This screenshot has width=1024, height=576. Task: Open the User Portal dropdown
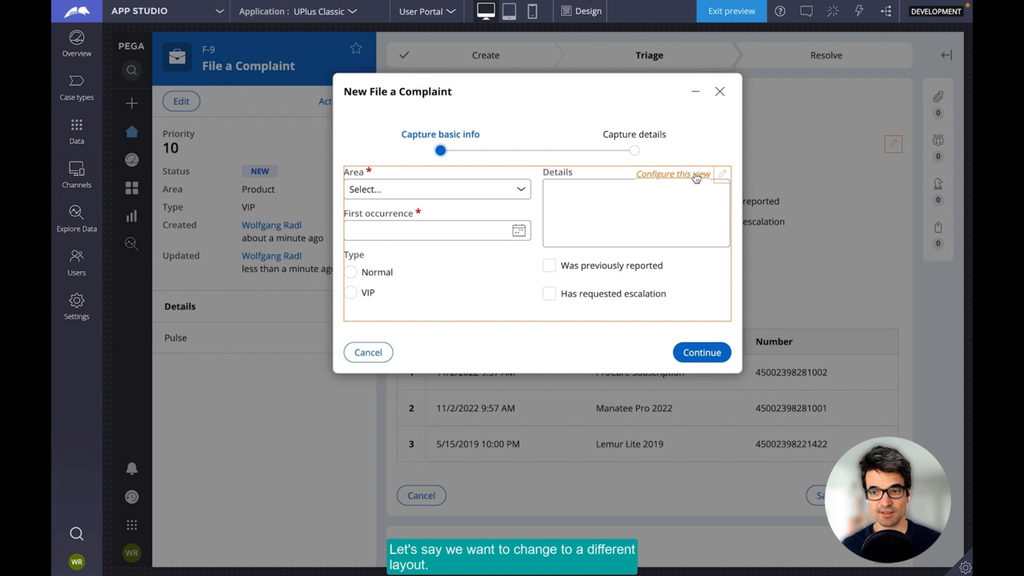[427, 12]
